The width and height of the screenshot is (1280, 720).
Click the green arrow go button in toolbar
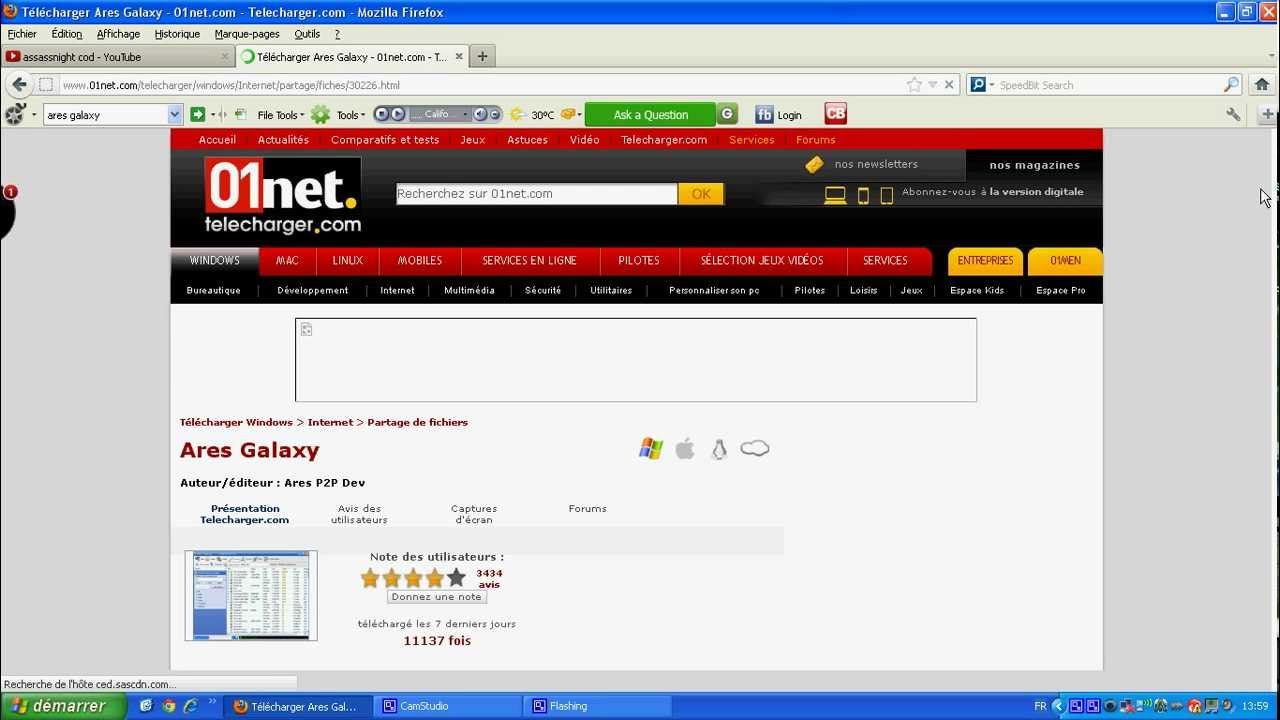[198, 115]
